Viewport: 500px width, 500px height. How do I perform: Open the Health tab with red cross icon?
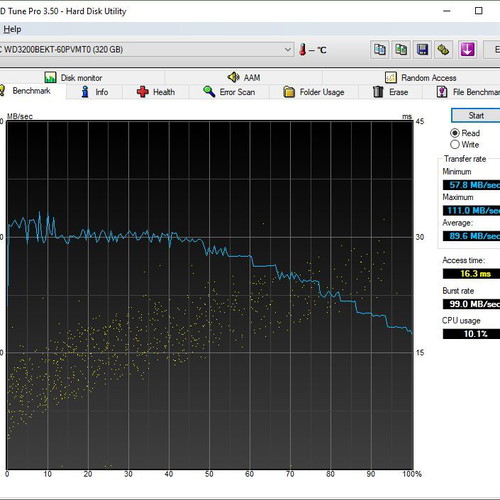(x=156, y=92)
